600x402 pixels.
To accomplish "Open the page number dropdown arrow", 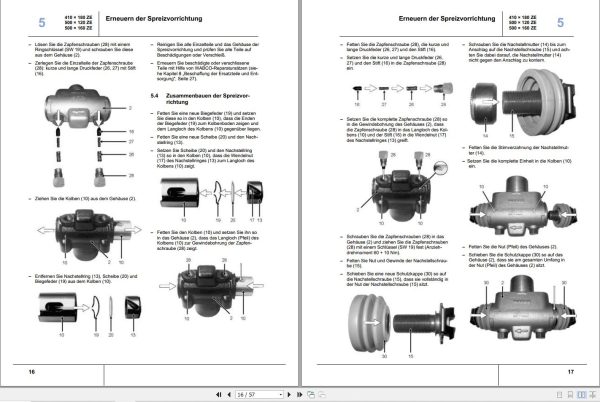I will (281, 394).
